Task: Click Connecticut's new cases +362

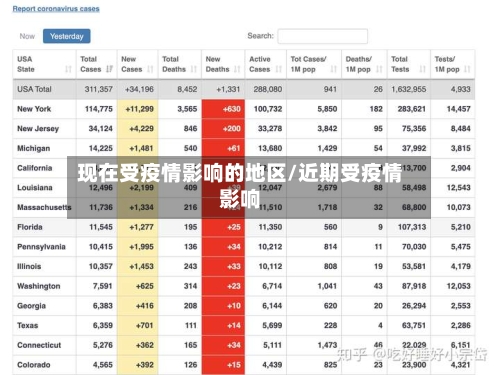Action: pos(145,345)
